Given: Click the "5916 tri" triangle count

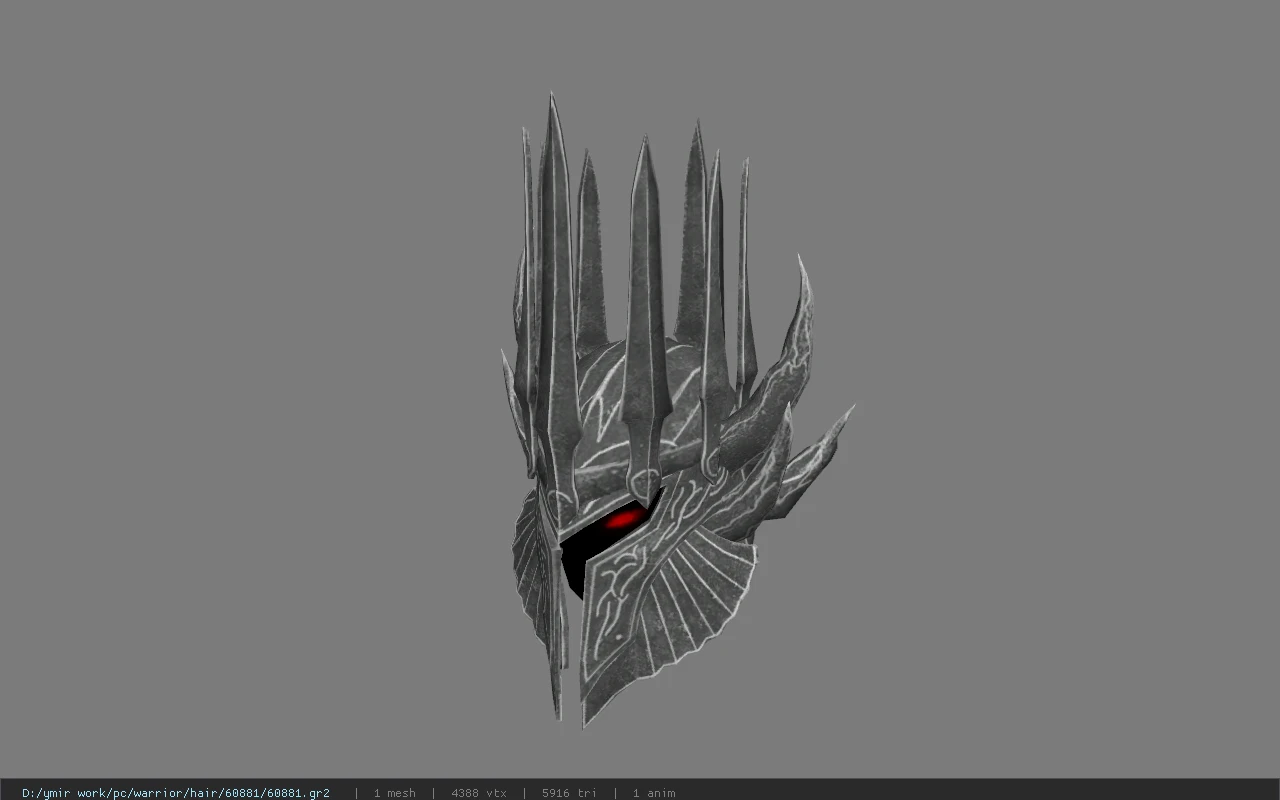Looking at the screenshot, I should point(569,793).
